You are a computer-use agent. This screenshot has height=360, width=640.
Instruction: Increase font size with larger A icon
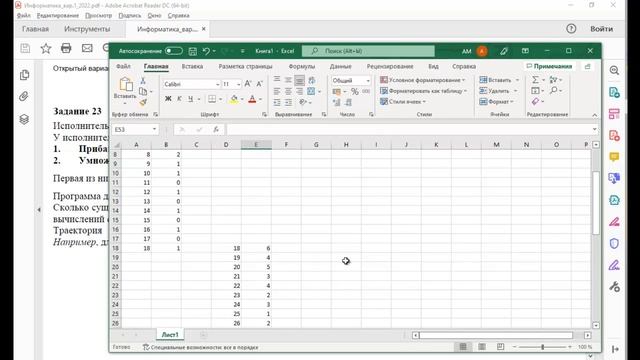[x=248, y=84]
